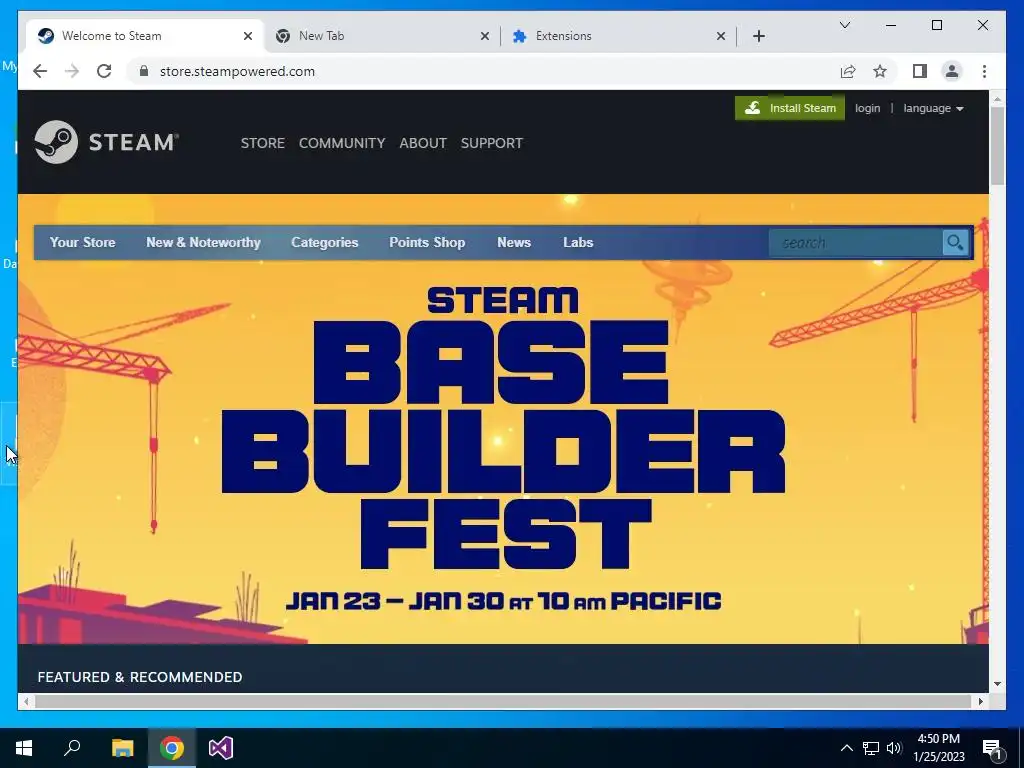The height and width of the screenshot is (768, 1024).
Task: Open New & Noteworthy menu
Action: [x=203, y=242]
